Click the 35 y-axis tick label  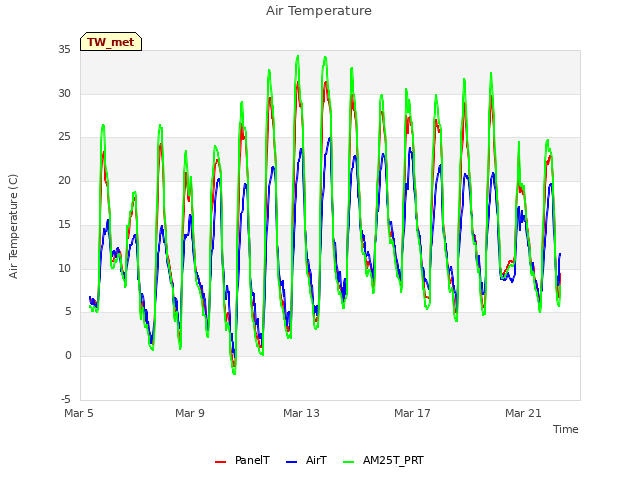(x=64, y=50)
